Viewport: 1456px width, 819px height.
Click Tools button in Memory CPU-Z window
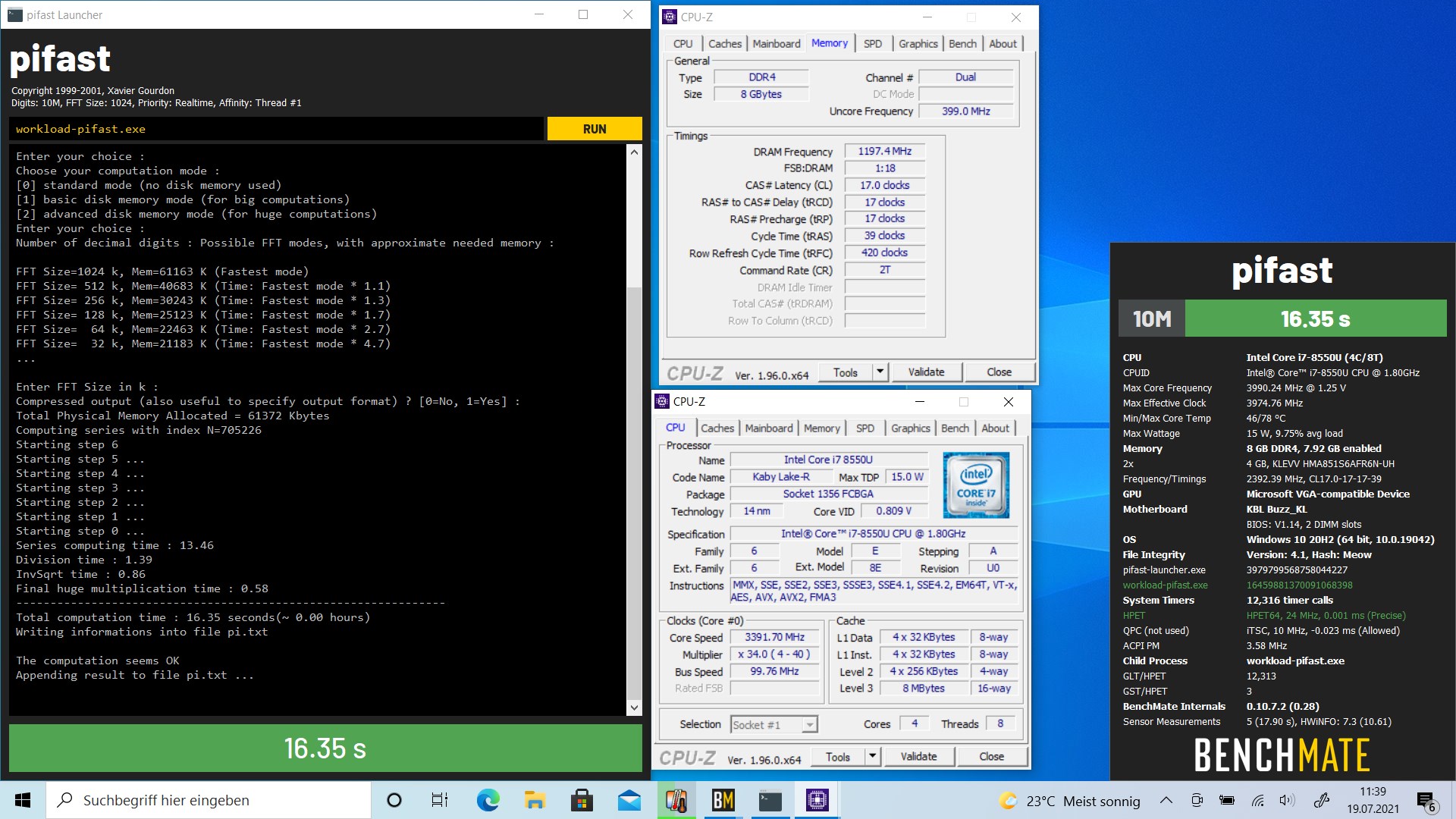[846, 372]
